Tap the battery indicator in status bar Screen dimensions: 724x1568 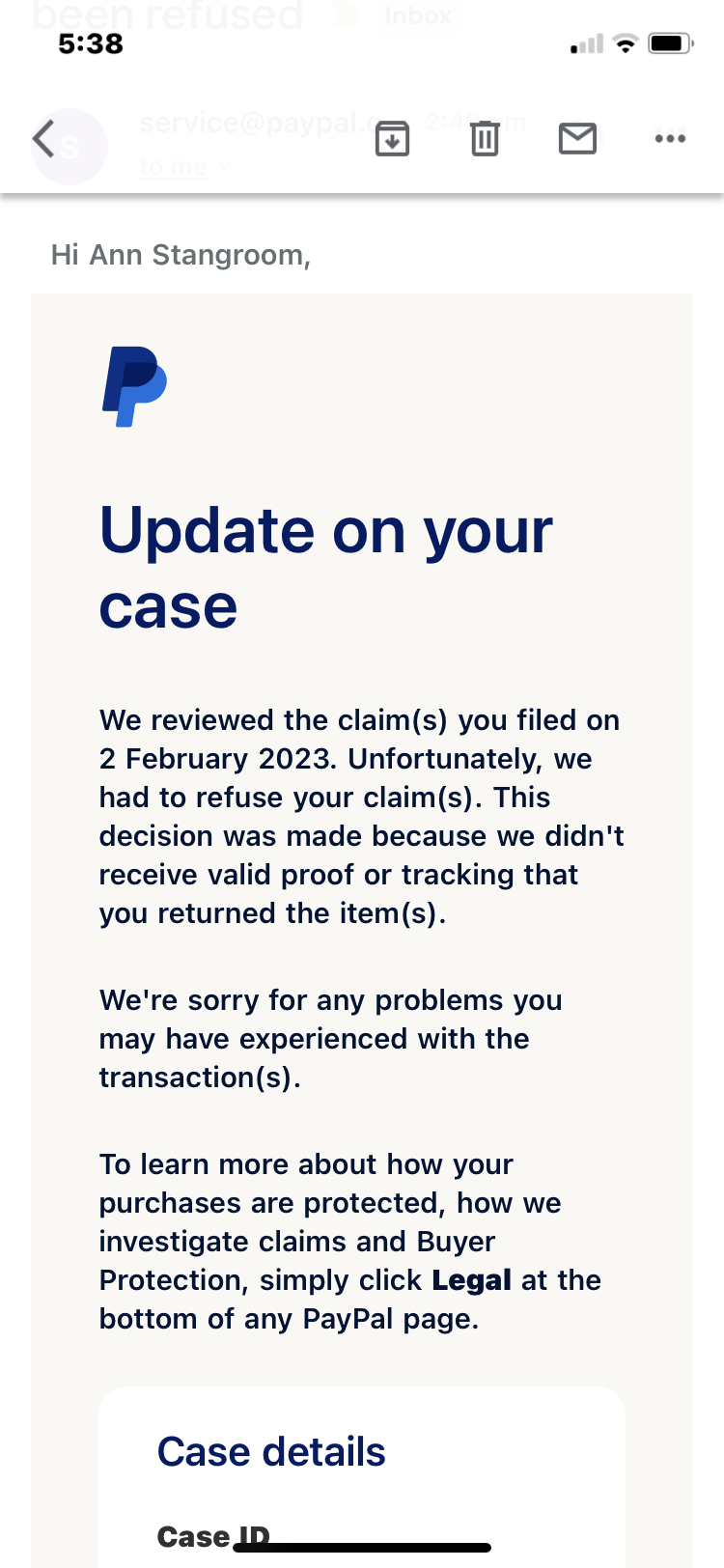click(x=670, y=43)
